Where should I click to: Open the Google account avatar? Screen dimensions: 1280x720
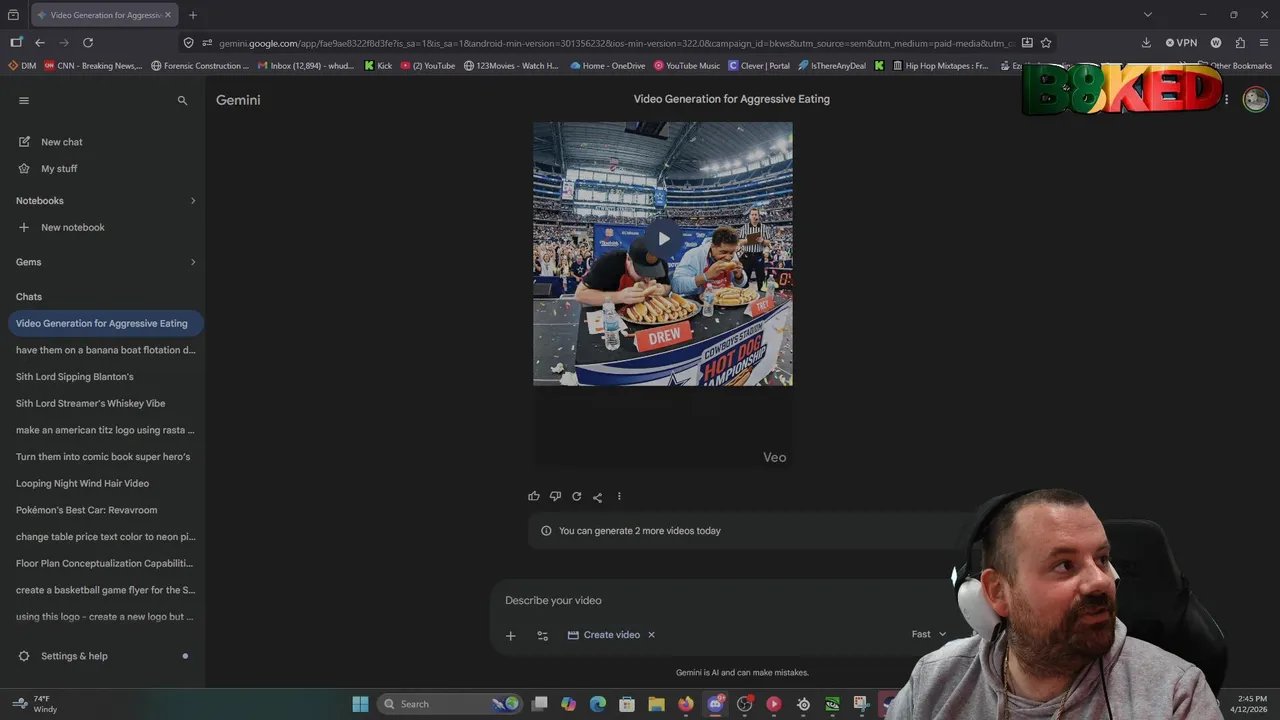point(1255,99)
